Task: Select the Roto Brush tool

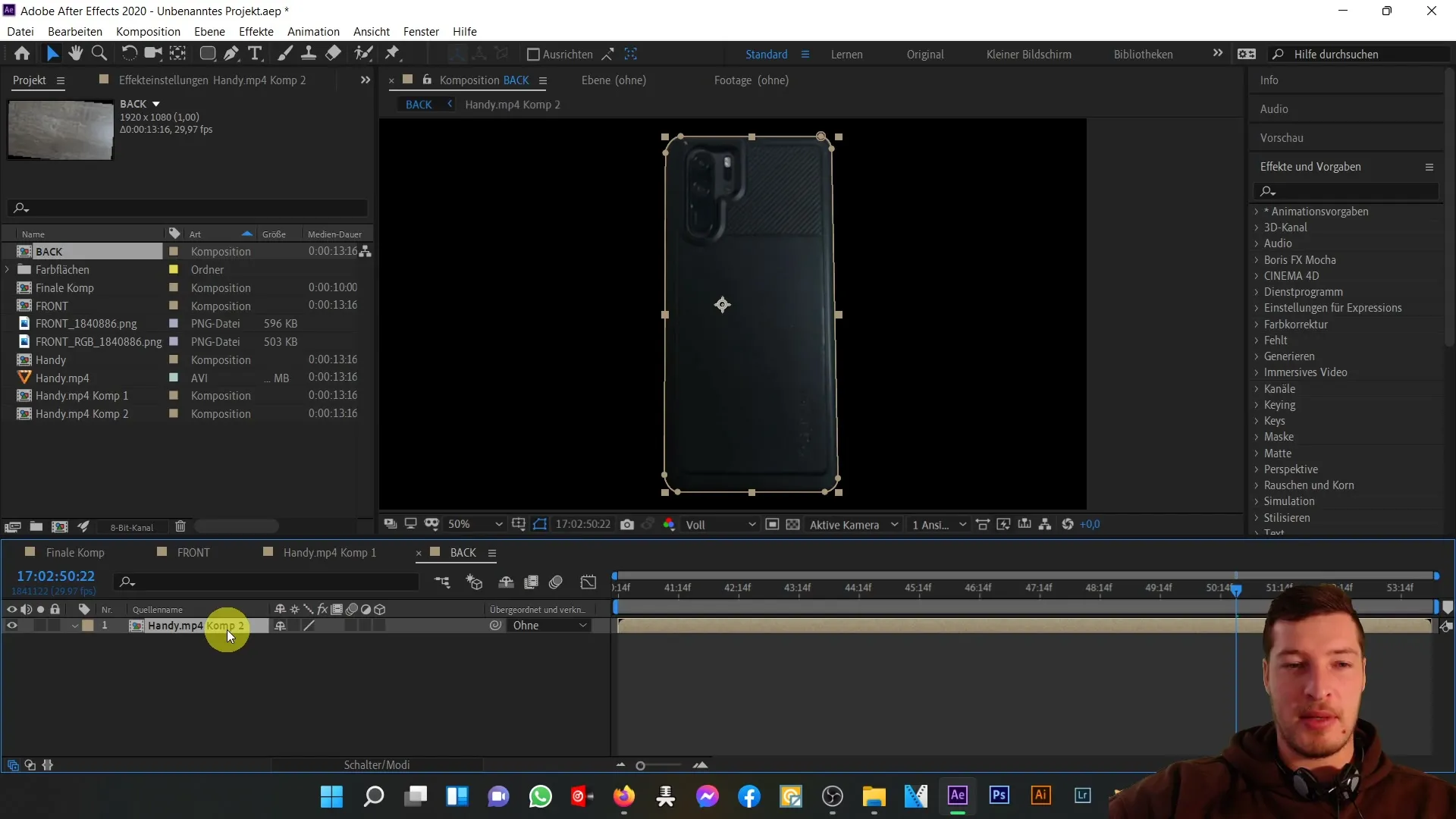Action: (364, 54)
